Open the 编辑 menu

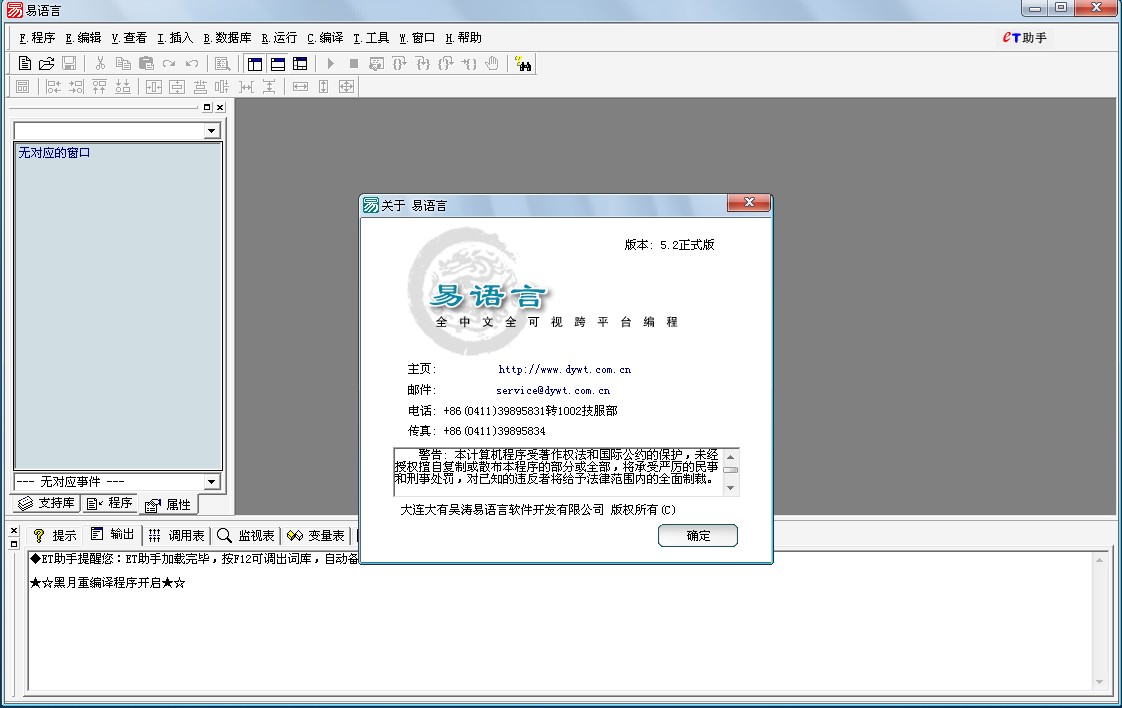83,38
